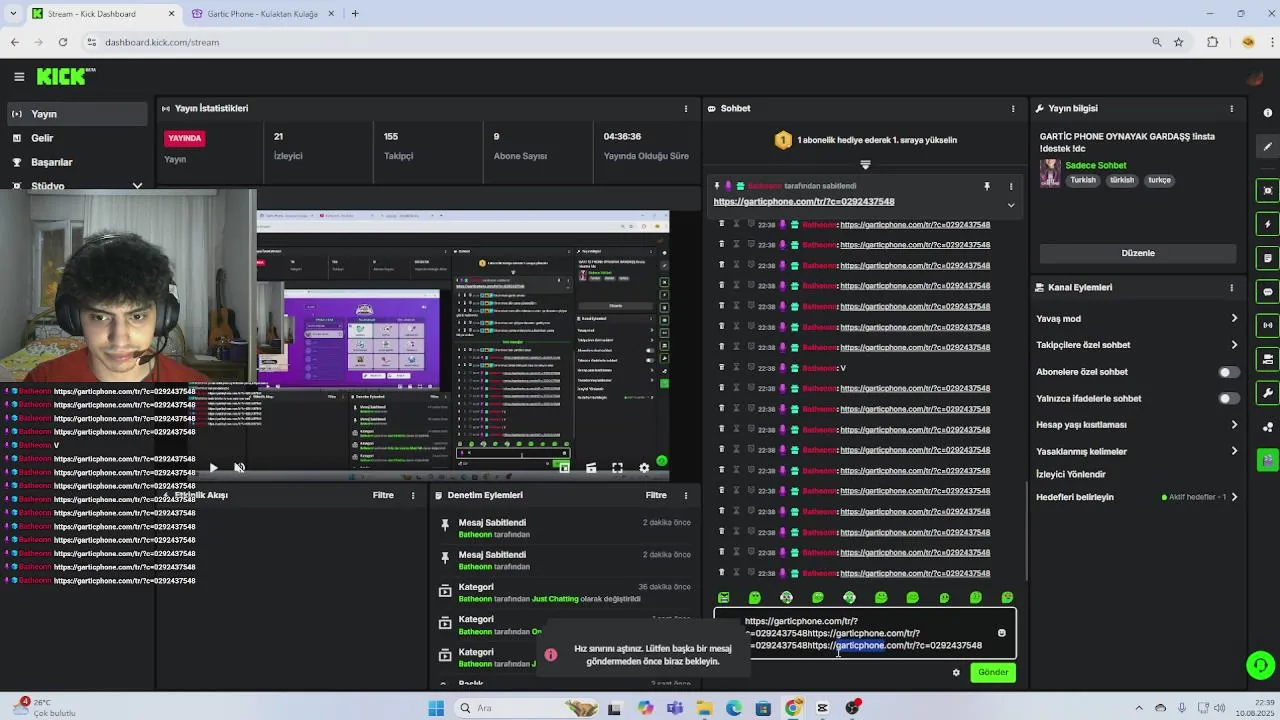
Task: Click the Gönder send button
Action: tap(993, 672)
